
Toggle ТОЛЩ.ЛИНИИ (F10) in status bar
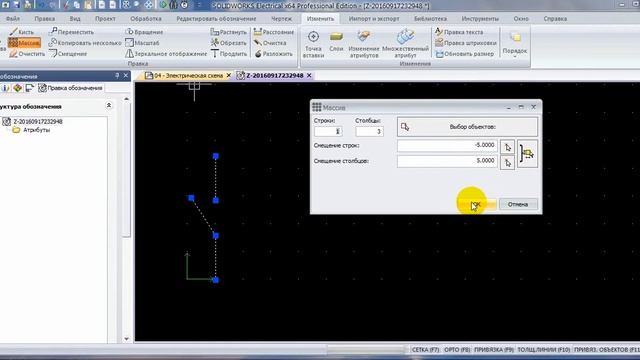pos(544,350)
